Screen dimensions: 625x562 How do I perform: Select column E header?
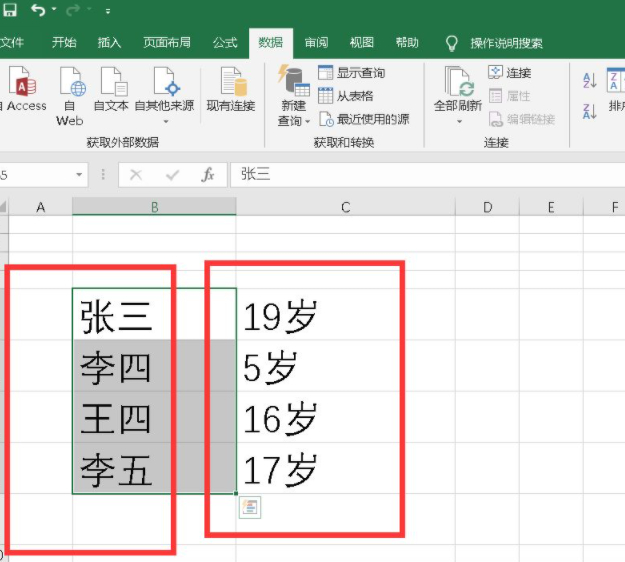point(551,207)
